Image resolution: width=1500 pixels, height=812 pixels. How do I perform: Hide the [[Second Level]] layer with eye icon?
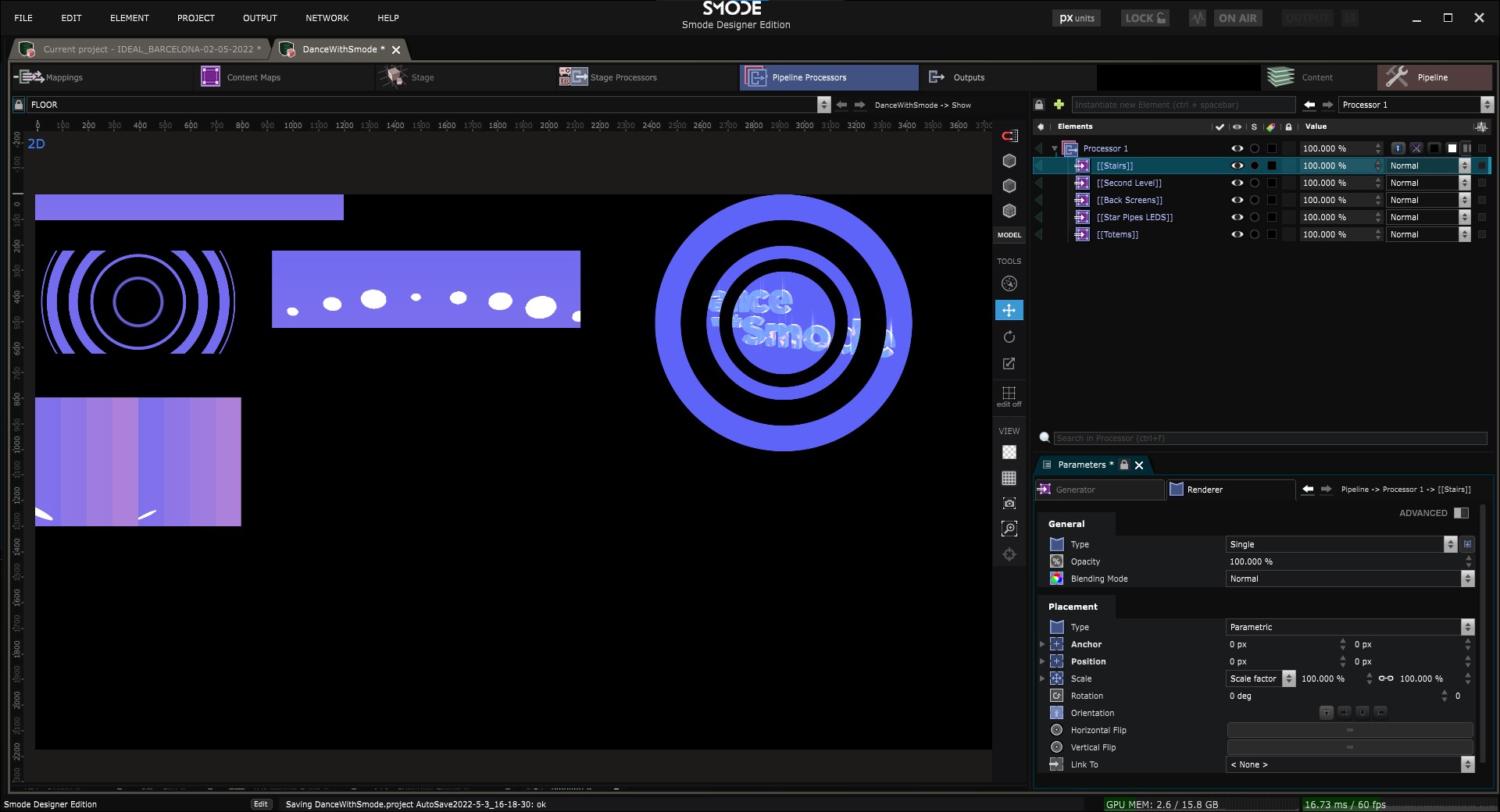click(x=1237, y=183)
